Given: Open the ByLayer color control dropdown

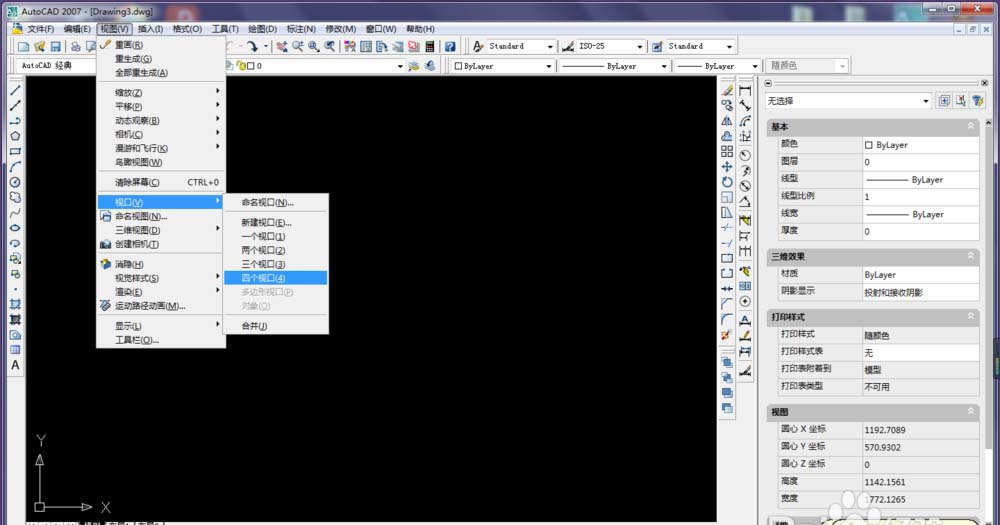Looking at the screenshot, I should pyautogui.click(x=548, y=66).
